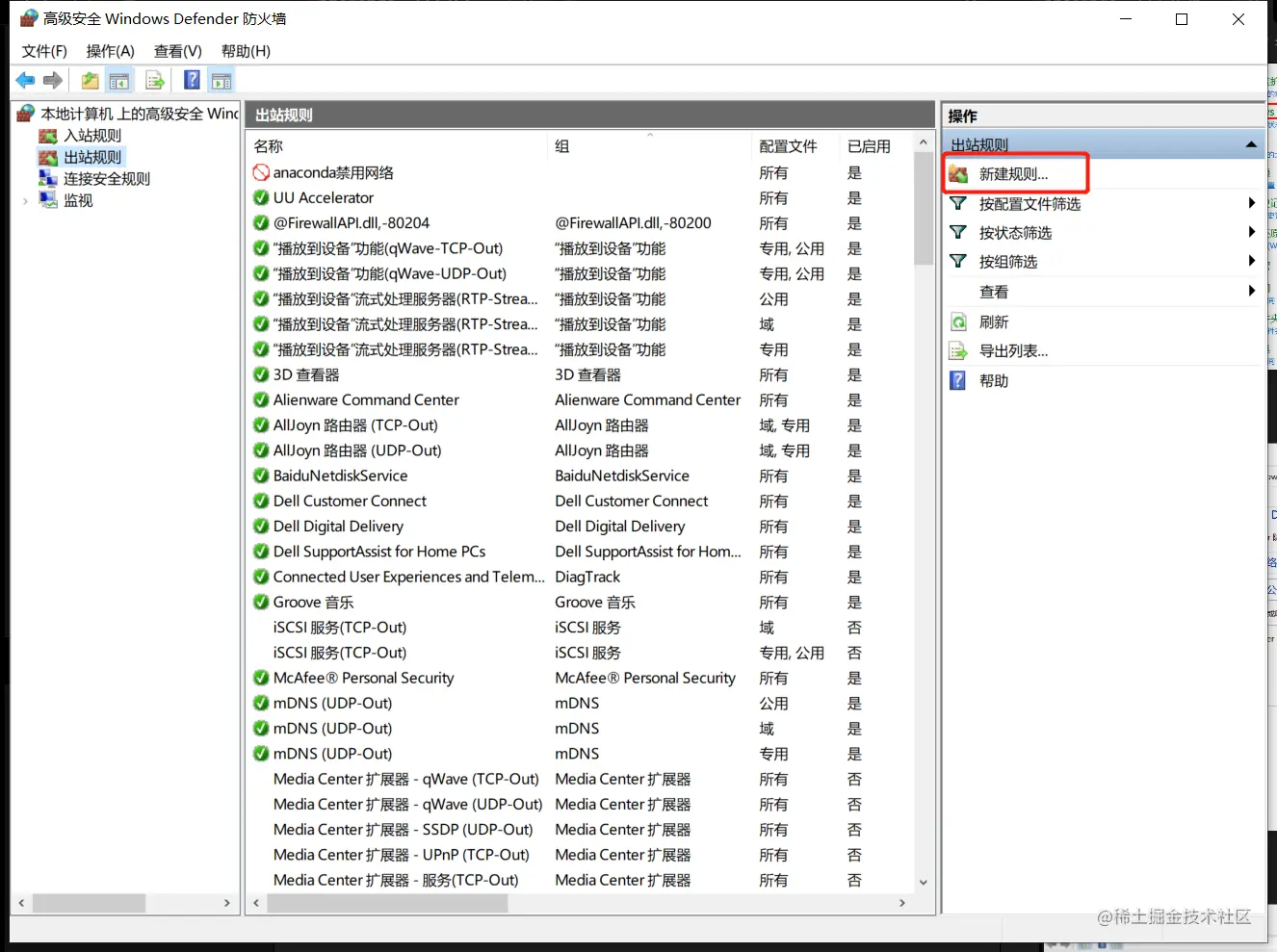1277x952 pixels.
Task: Click the DiagTrack group cell
Action: pyautogui.click(x=587, y=577)
